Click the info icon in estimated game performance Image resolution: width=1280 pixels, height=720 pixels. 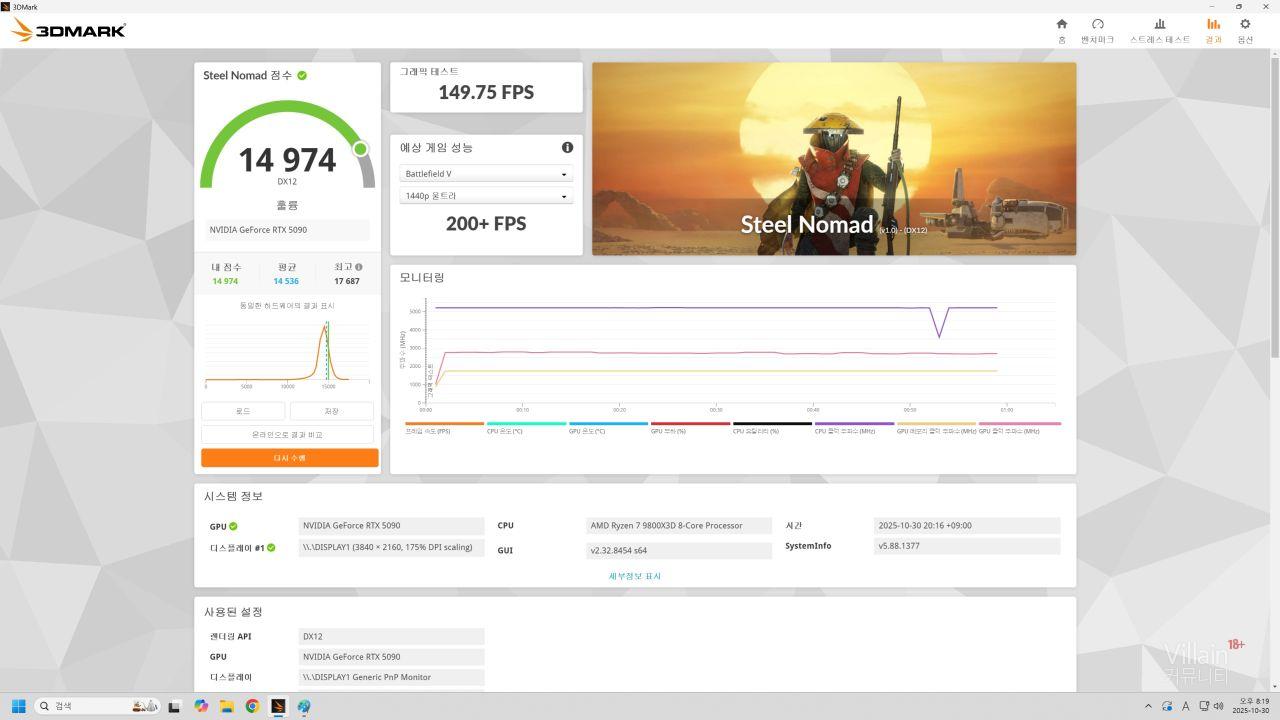(x=567, y=148)
